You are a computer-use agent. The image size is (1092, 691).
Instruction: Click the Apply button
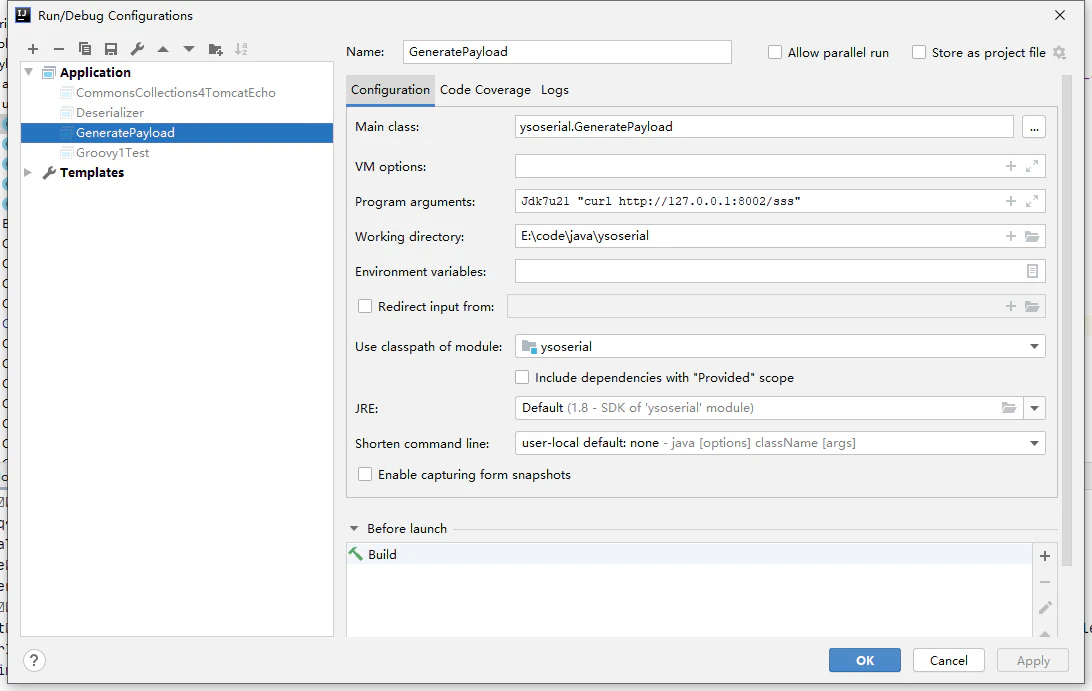(x=1033, y=660)
